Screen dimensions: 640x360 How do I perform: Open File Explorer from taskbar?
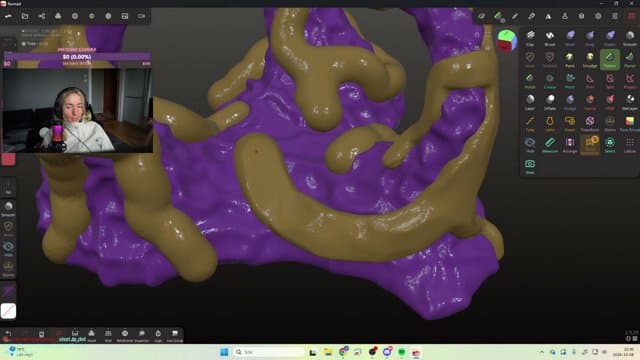(328, 352)
